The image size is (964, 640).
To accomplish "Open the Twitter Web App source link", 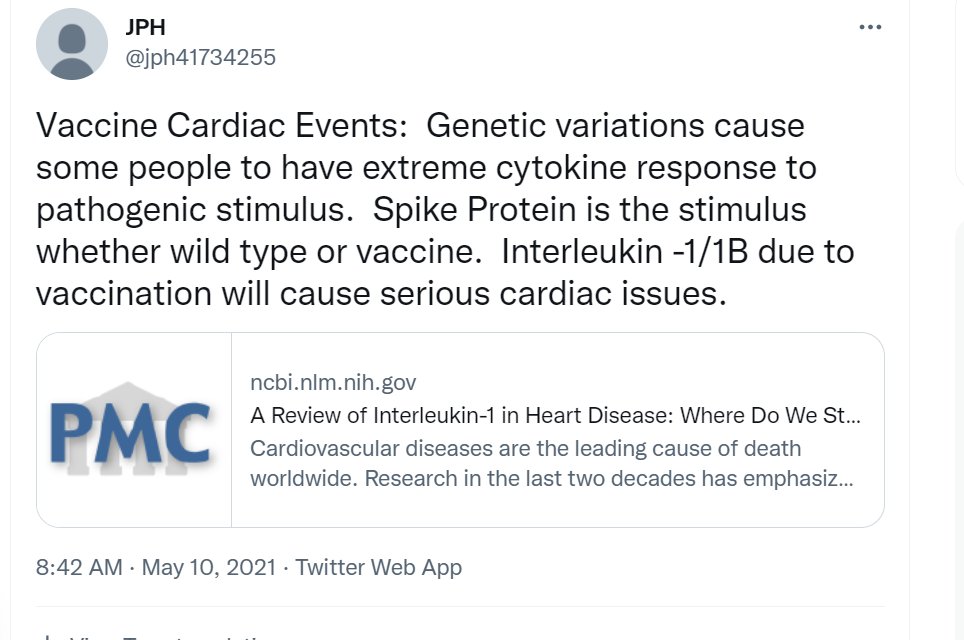I will pyautogui.click(x=379, y=567).
